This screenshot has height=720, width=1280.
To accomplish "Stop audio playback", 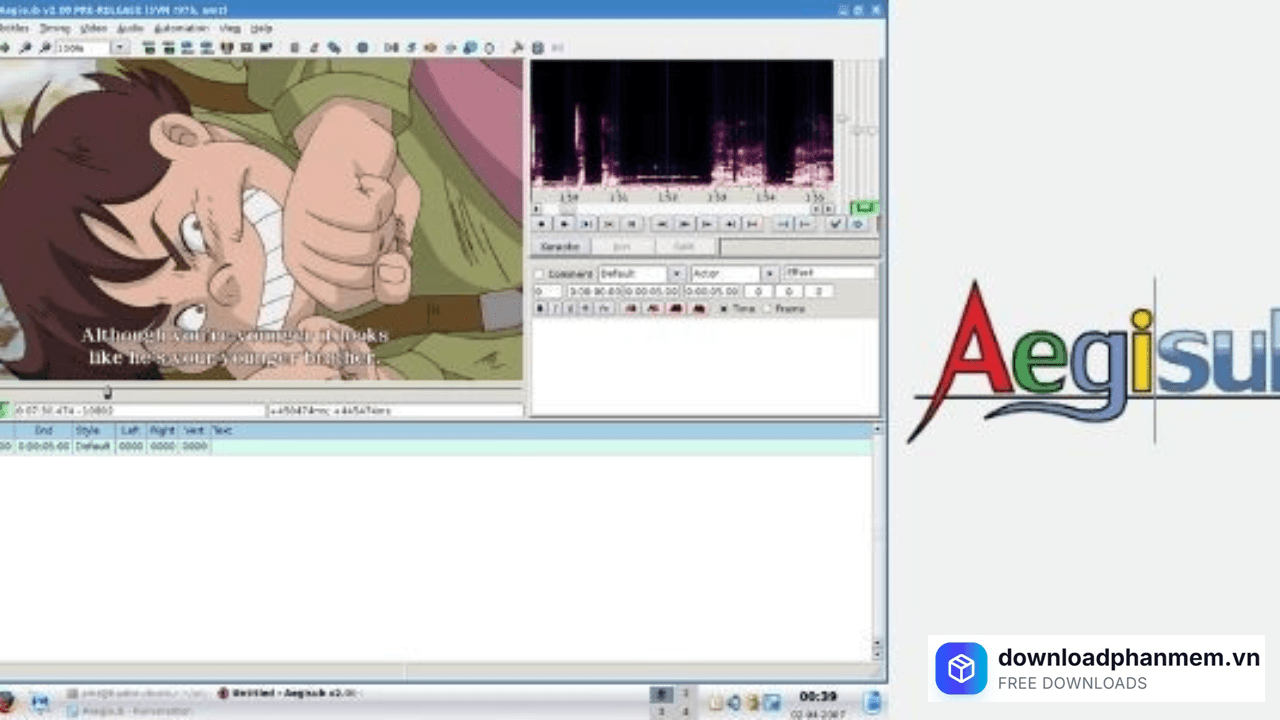I will point(630,224).
